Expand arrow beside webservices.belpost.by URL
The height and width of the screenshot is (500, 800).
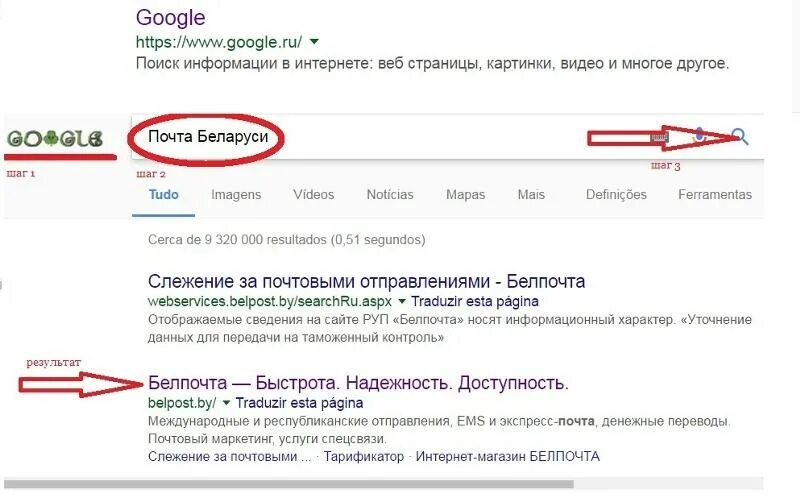point(402,301)
